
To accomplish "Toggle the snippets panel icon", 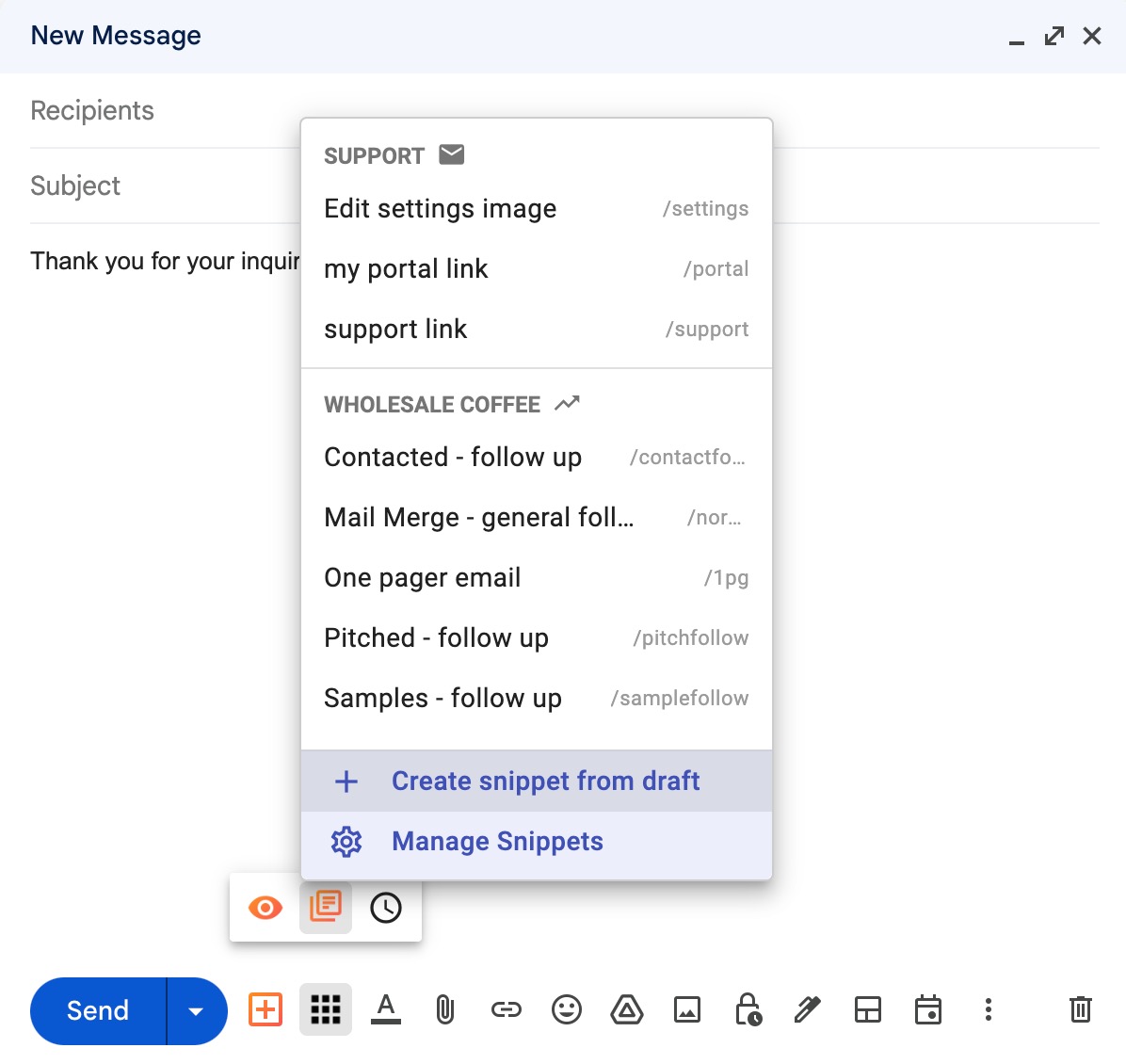I will 325,908.
